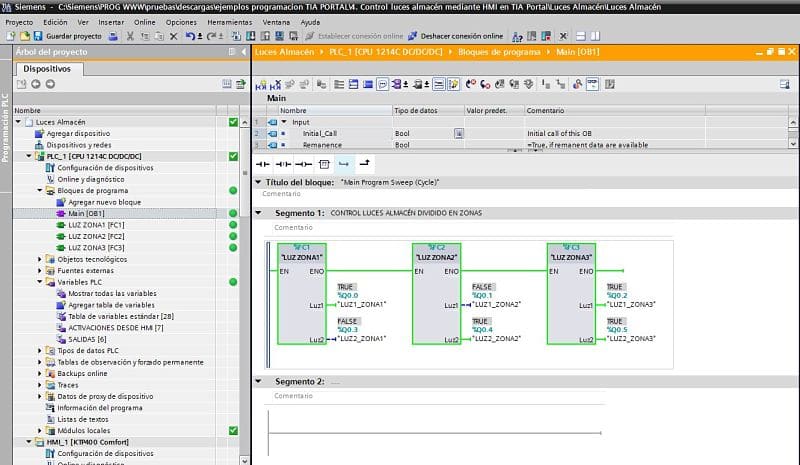This screenshot has height=465, width=800.
Task: Collapse Segmento 1 network
Action: pos(260,213)
